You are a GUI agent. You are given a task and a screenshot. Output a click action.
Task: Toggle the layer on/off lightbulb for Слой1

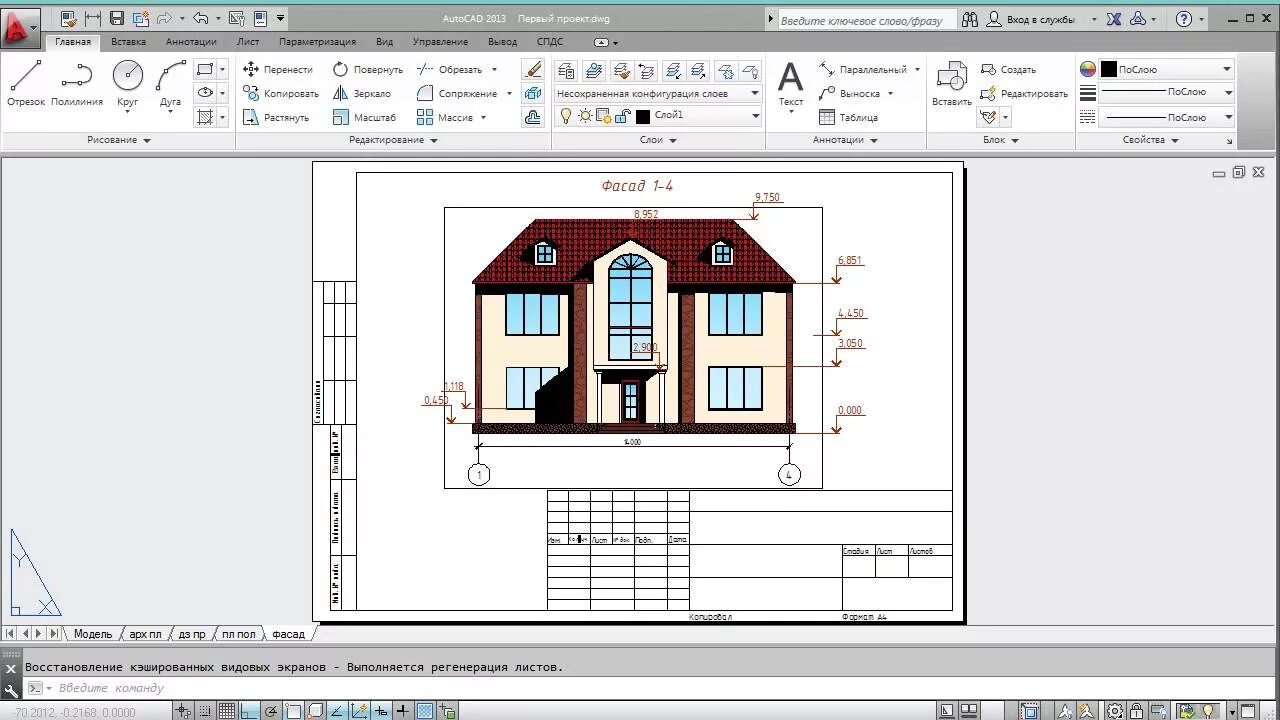[565, 116]
